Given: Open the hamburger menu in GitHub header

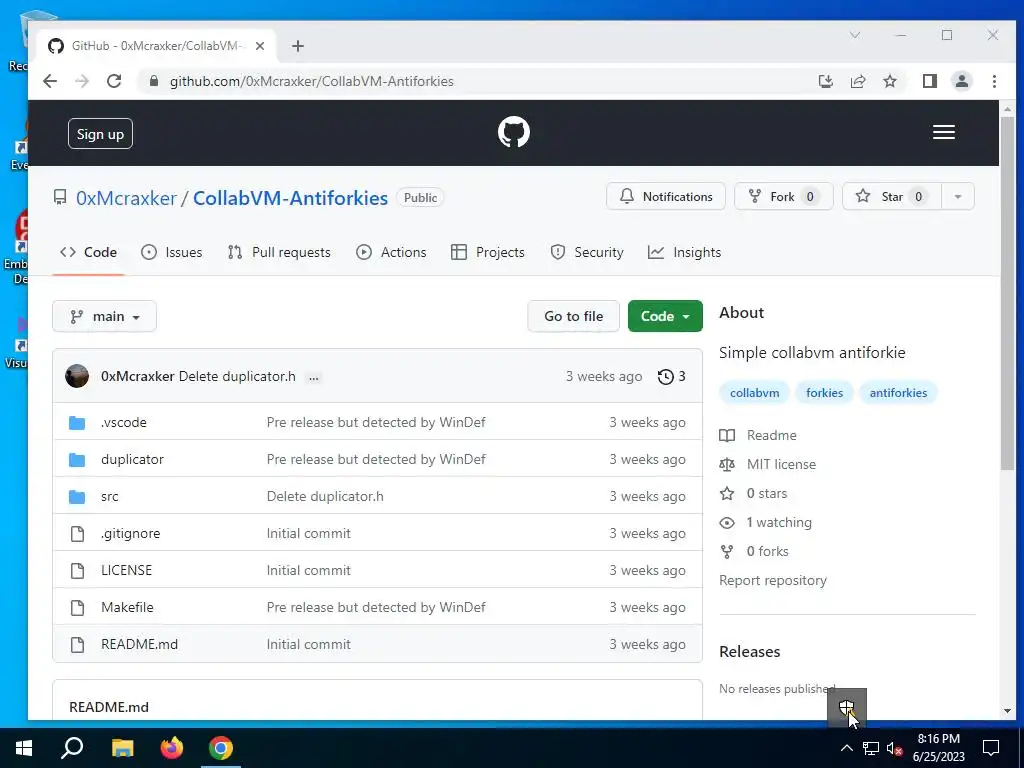Looking at the screenshot, I should (x=944, y=133).
